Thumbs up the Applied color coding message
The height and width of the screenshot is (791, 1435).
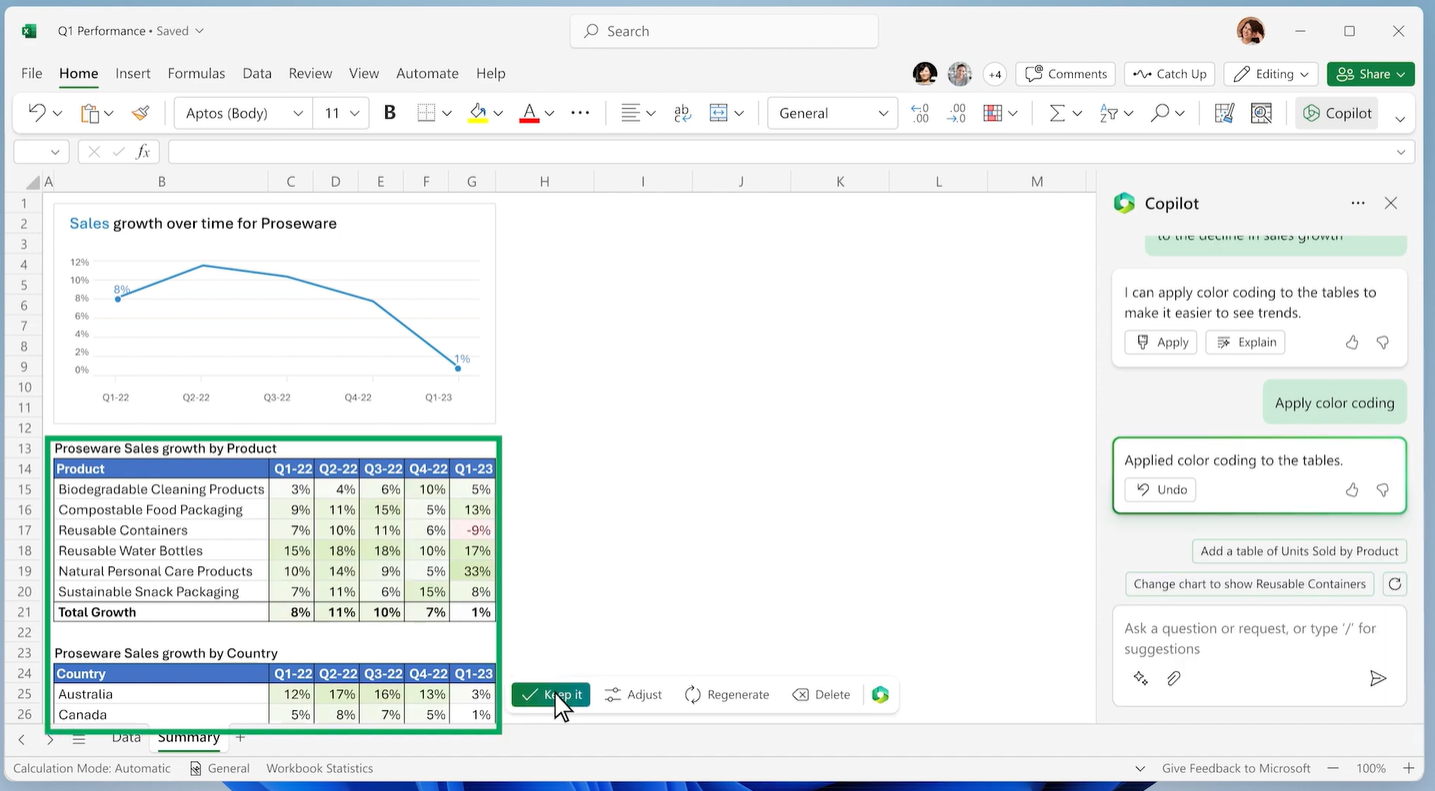pos(1352,490)
